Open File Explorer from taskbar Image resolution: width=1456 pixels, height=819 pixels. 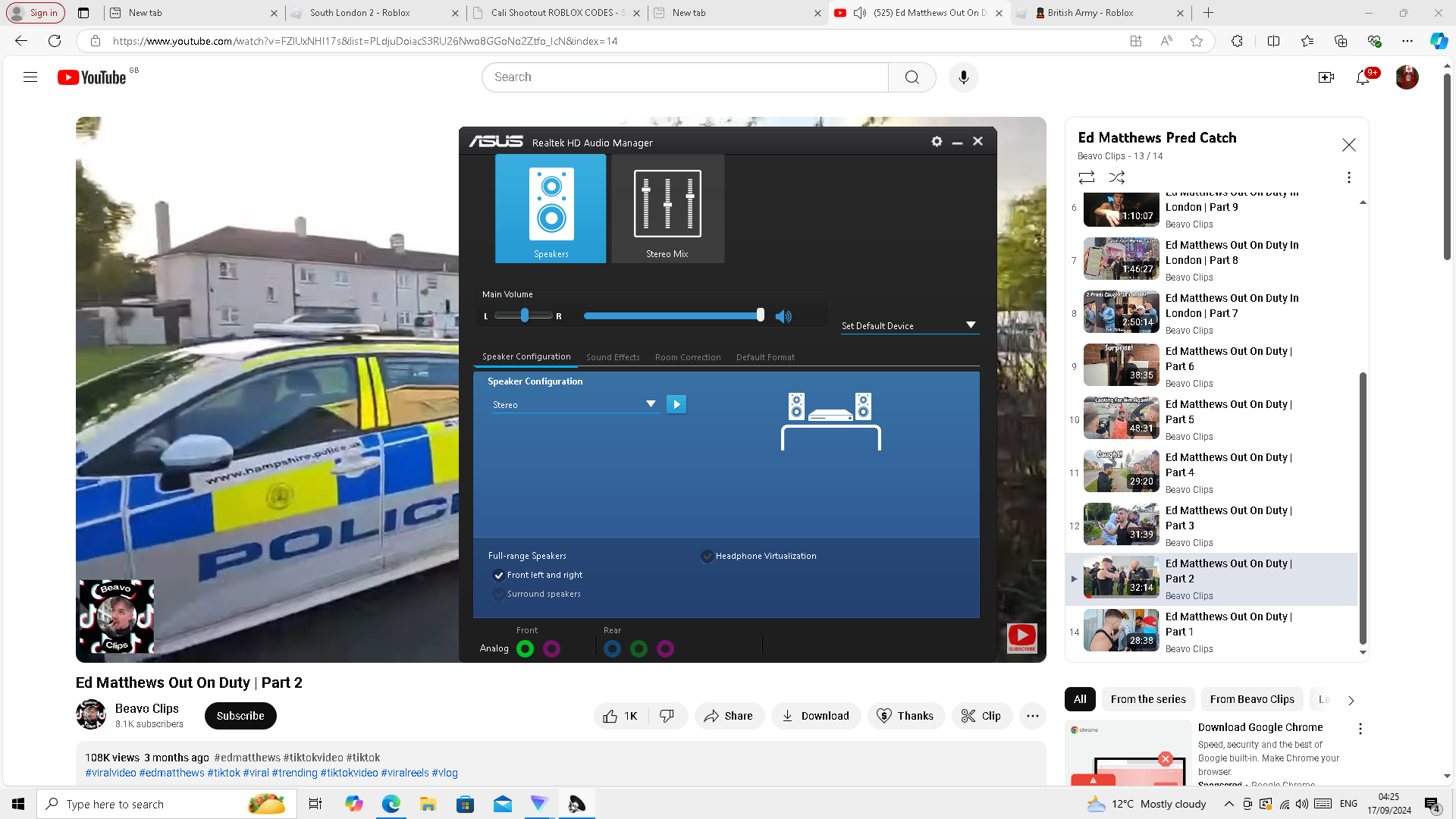tap(428, 804)
